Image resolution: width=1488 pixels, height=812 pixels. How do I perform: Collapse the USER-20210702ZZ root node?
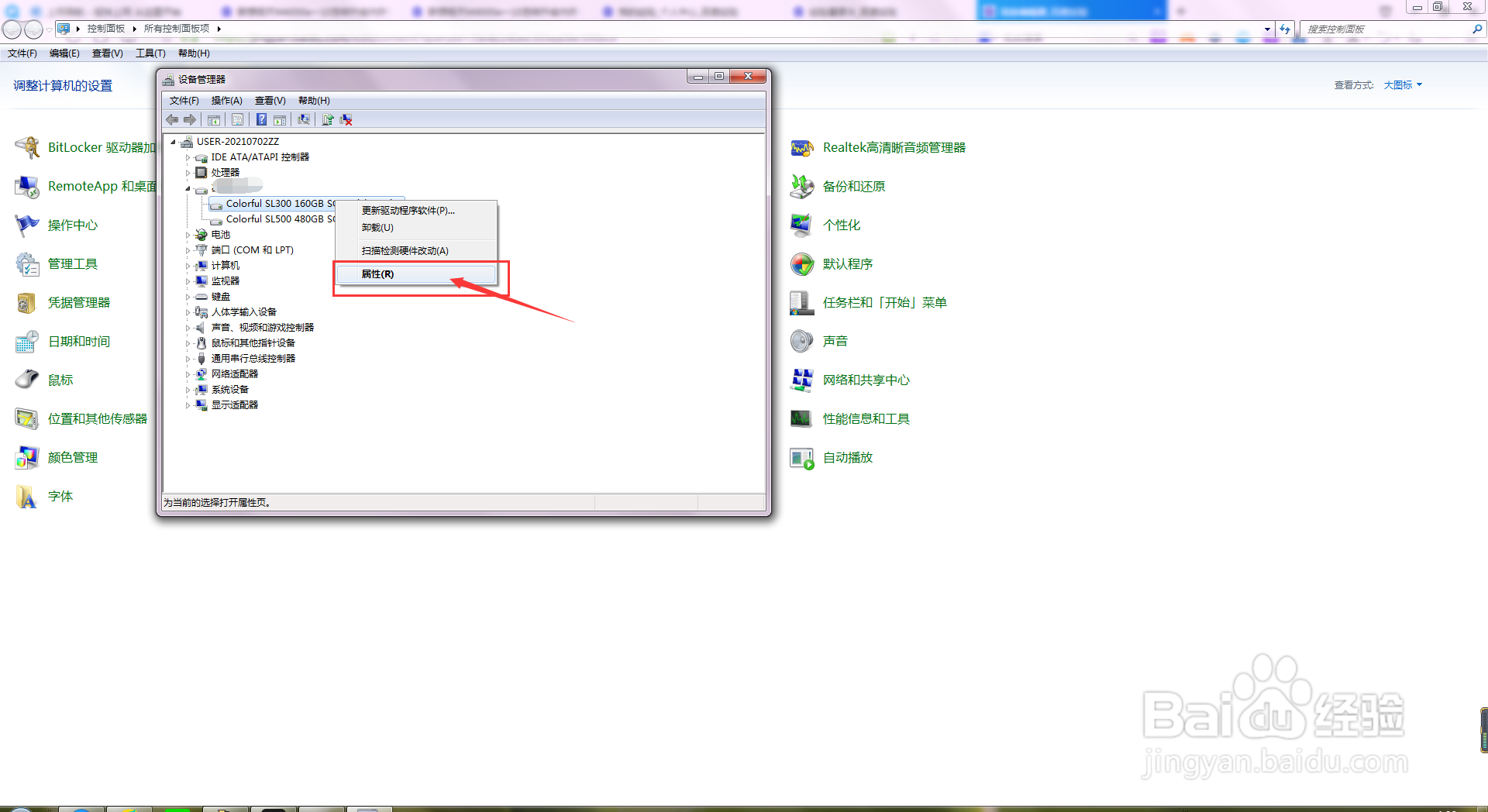[x=174, y=142]
